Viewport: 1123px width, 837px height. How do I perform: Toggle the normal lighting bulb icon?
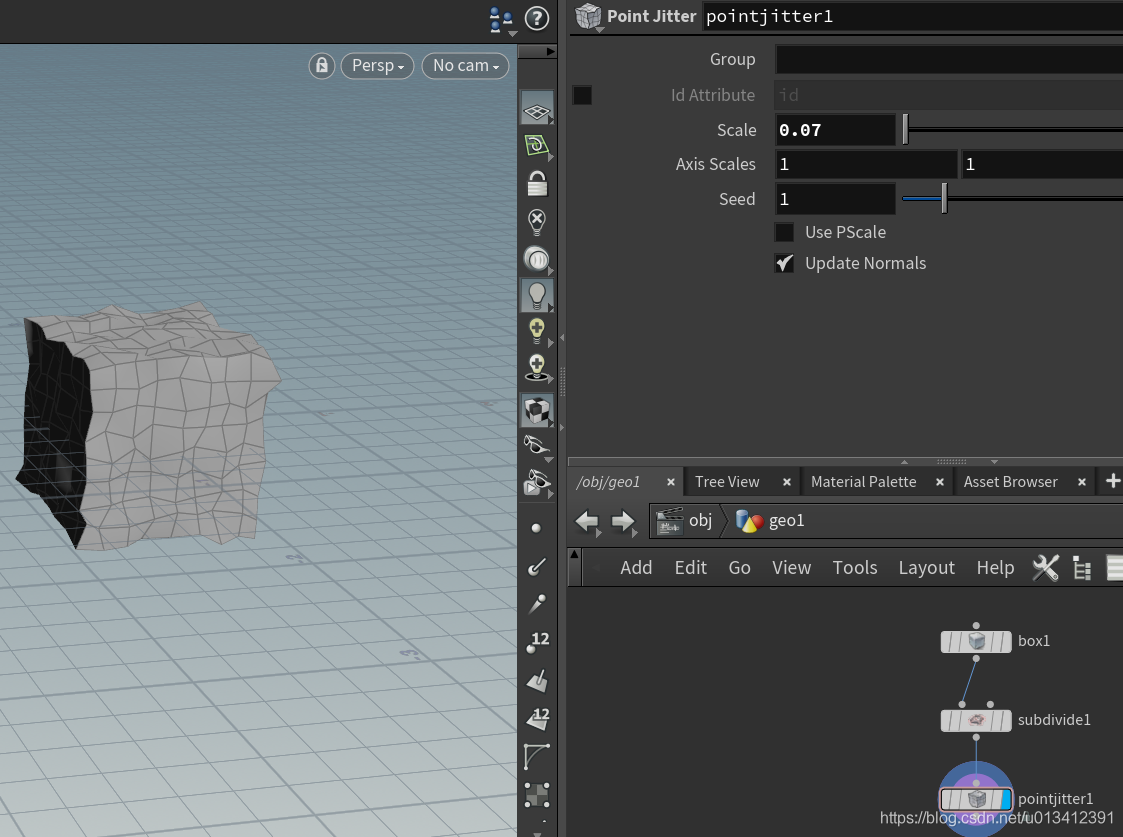point(536,295)
